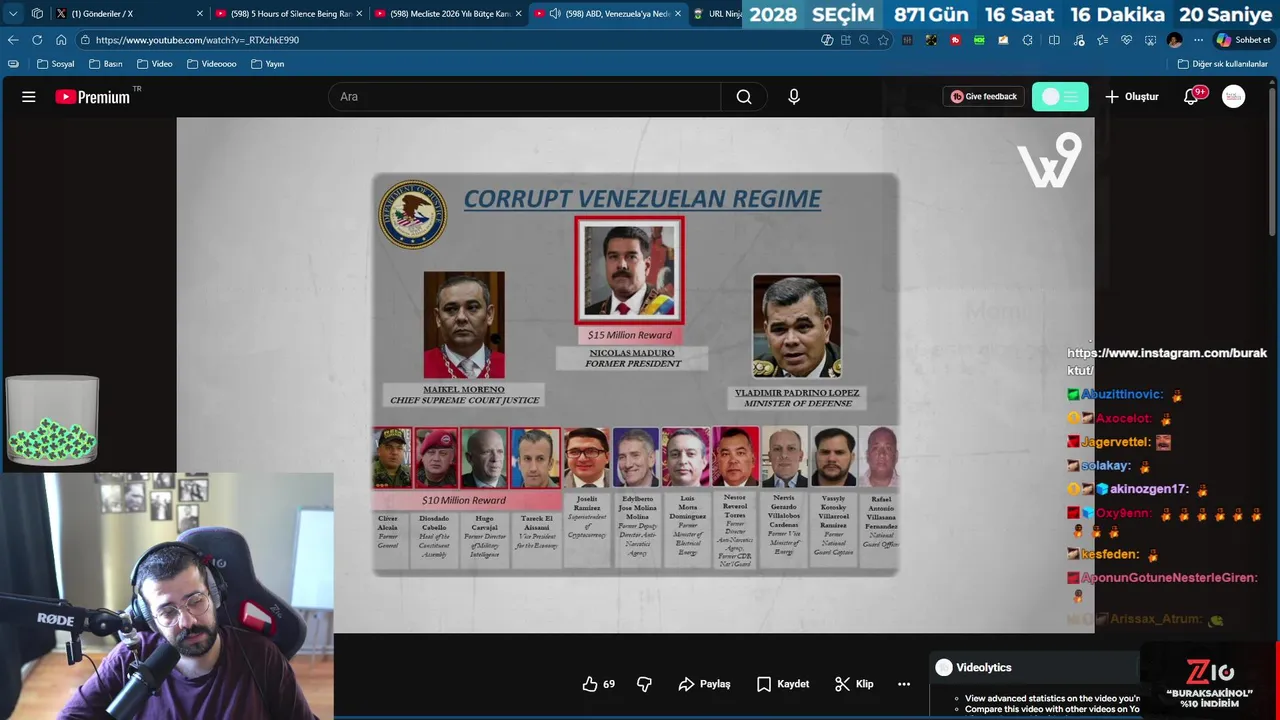The width and height of the screenshot is (1280, 720).
Task: Like the video with thumbs up
Action: click(590, 684)
